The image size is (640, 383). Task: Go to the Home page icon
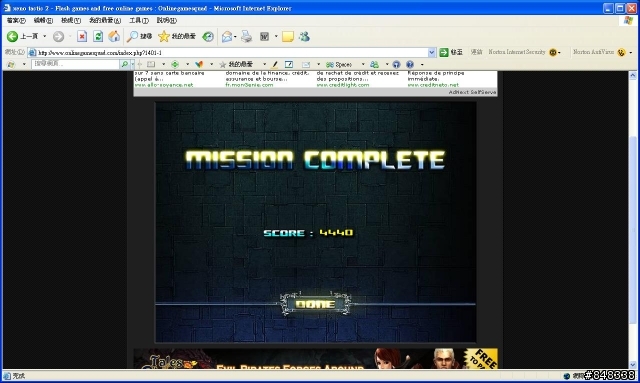tap(114, 36)
